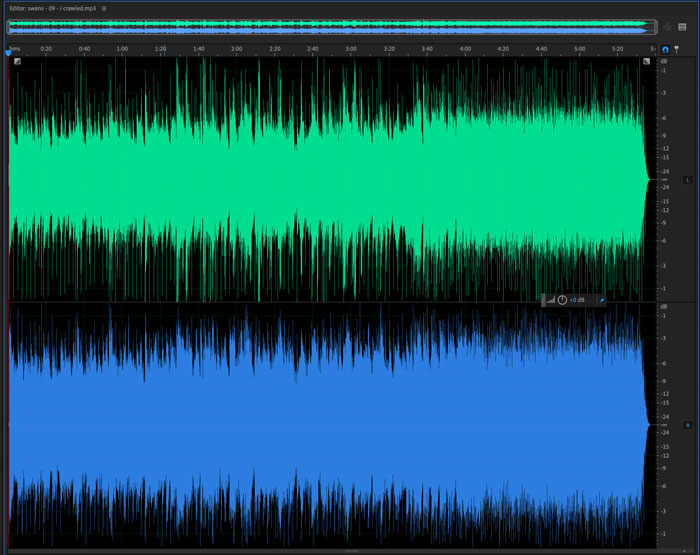Click the overview waveform navigator bar
The width and height of the screenshot is (700, 555).
pos(332,27)
